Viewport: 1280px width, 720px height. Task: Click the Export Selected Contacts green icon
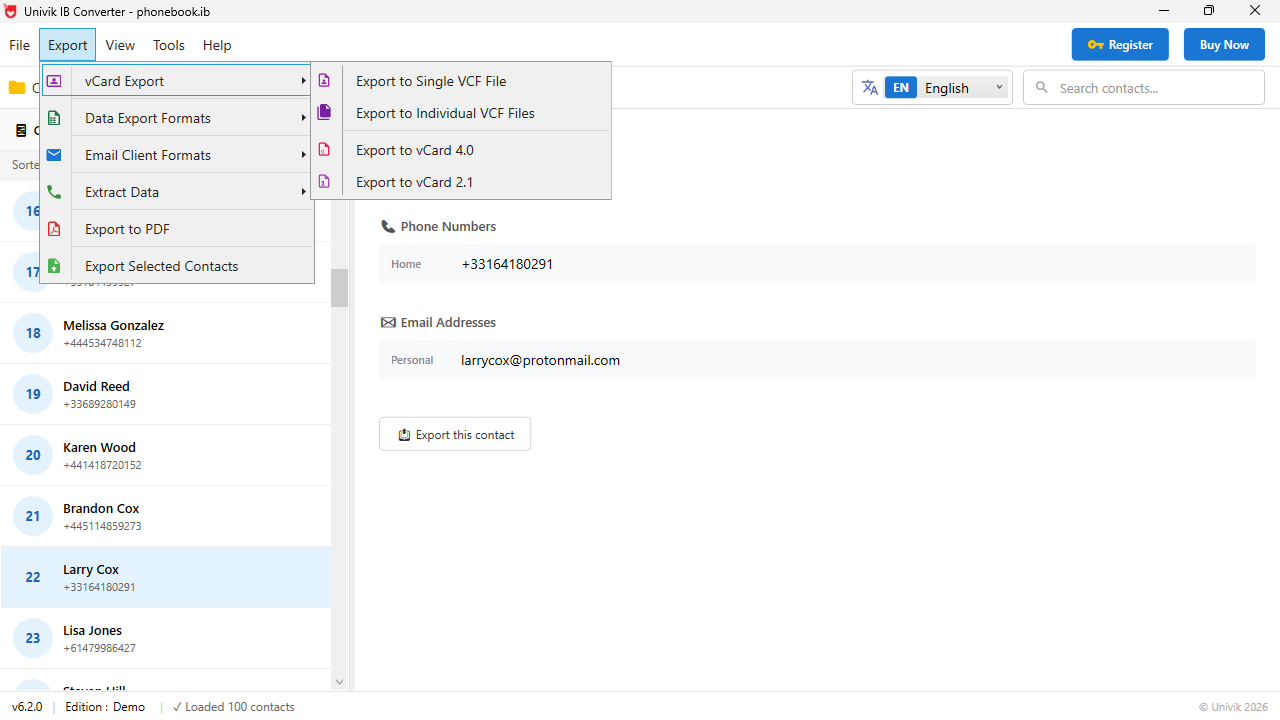[54, 265]
